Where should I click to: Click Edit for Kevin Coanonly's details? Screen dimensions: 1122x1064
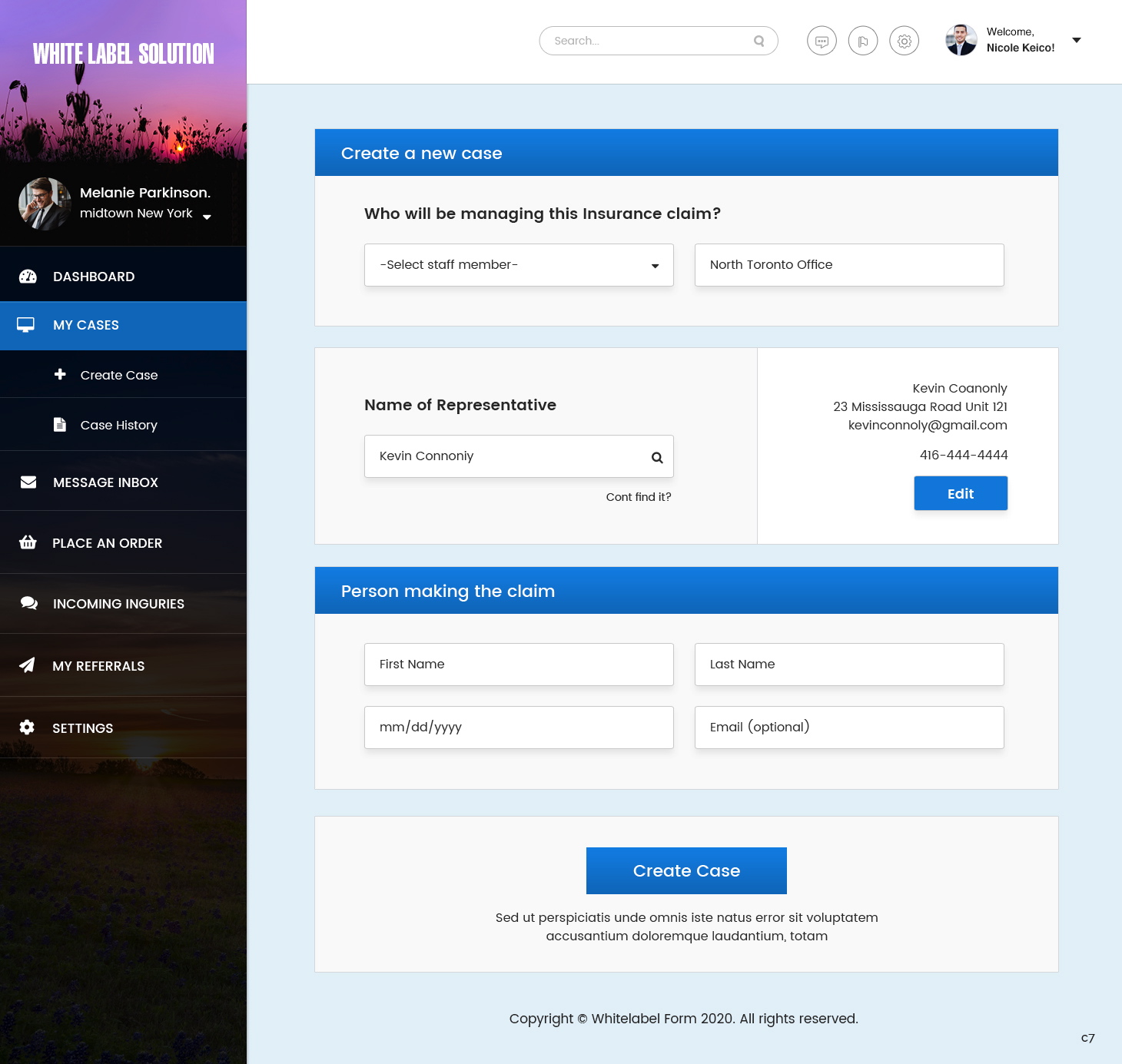[x=961, y=493]
